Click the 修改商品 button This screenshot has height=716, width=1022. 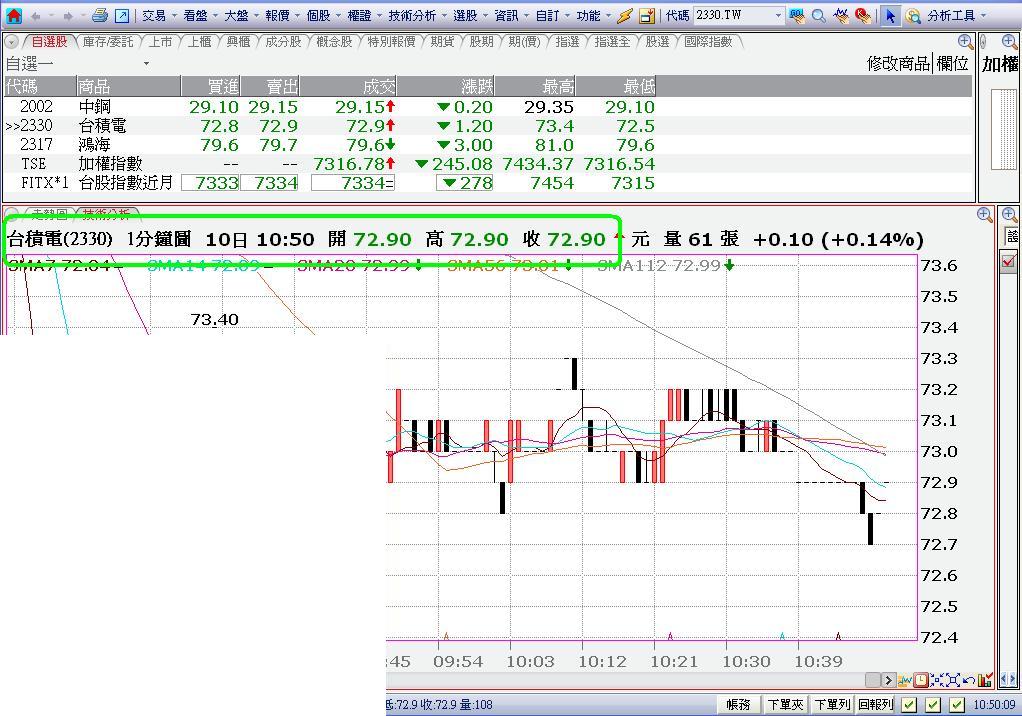coord(898,64)
